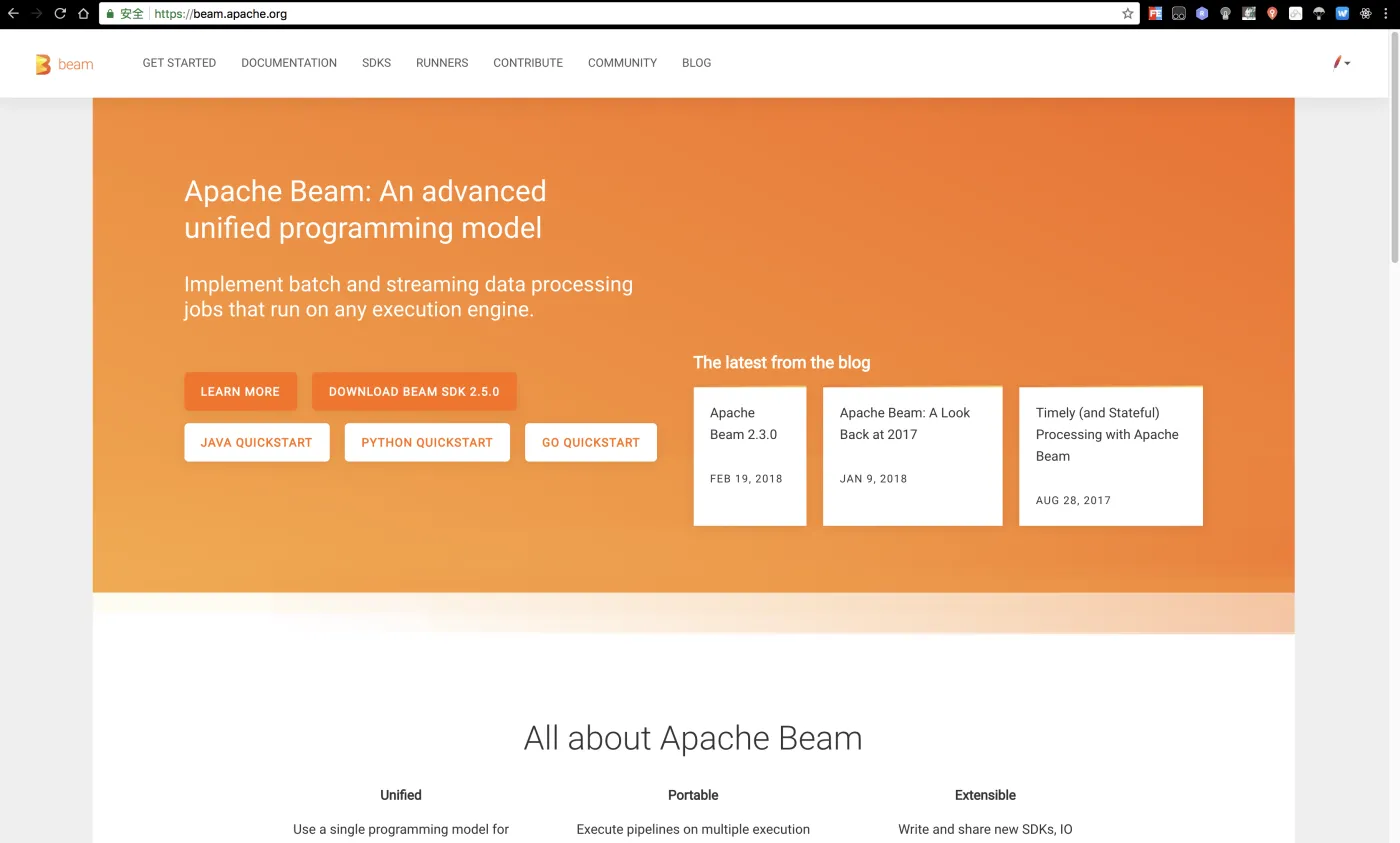Viewport: 1400px width, 843px height.
Task: Open the GET STARTED menu
Action: [179, 63]
